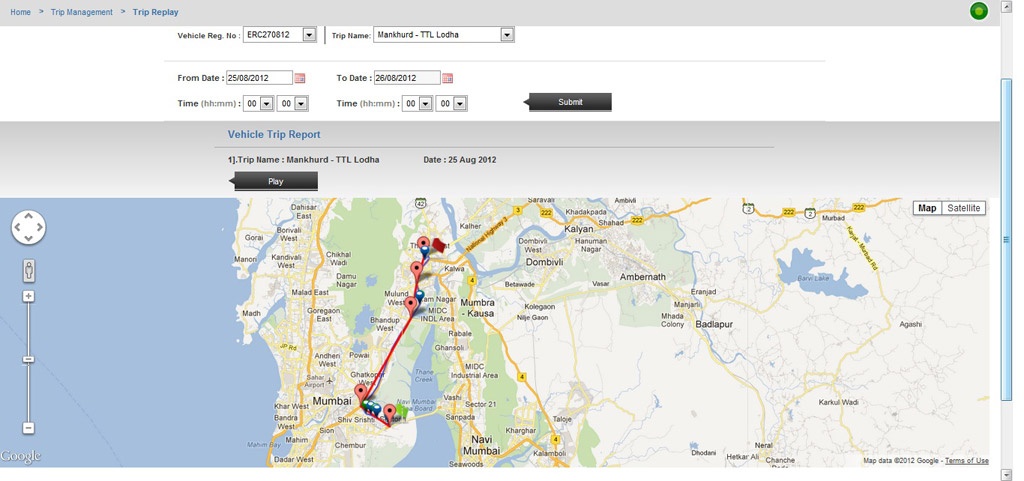The height and width of the screenshot is (481, 1024).
Task: Select the red pin north of Mulund West
Action: click(x=417, y=270)
